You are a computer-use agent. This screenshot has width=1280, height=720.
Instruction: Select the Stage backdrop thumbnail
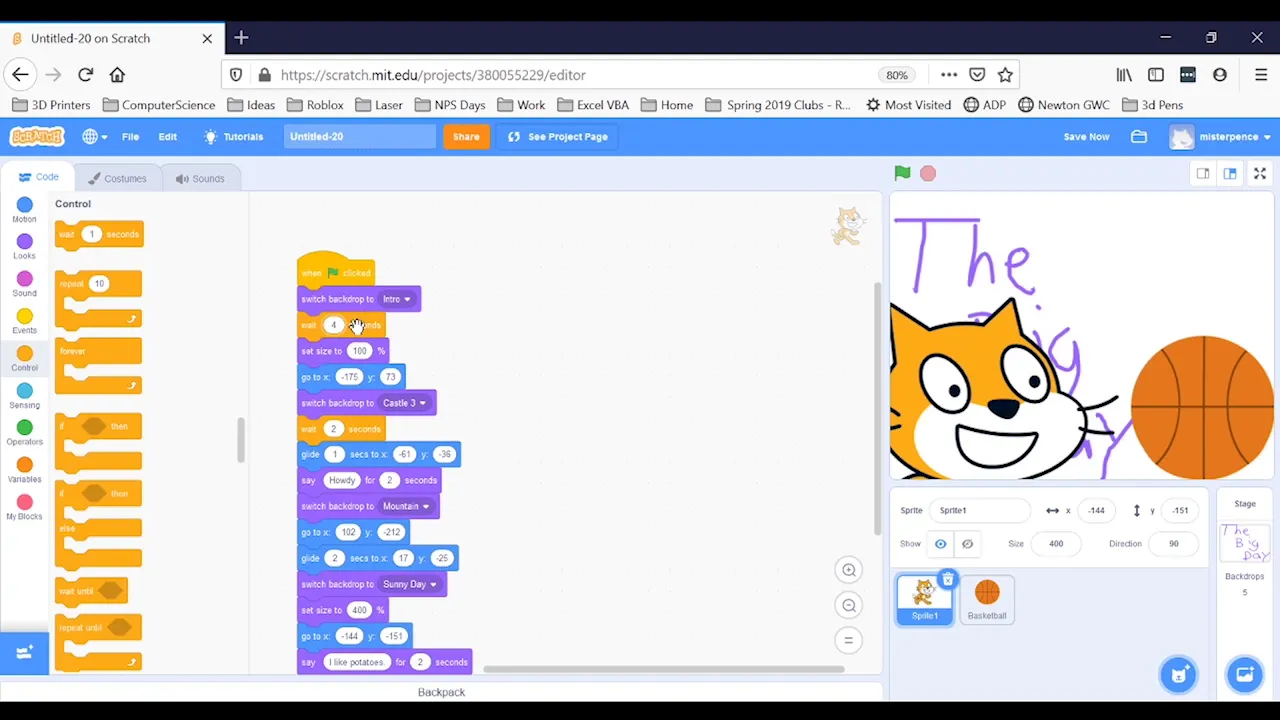pyautogui.click(x=1244, y=543)
